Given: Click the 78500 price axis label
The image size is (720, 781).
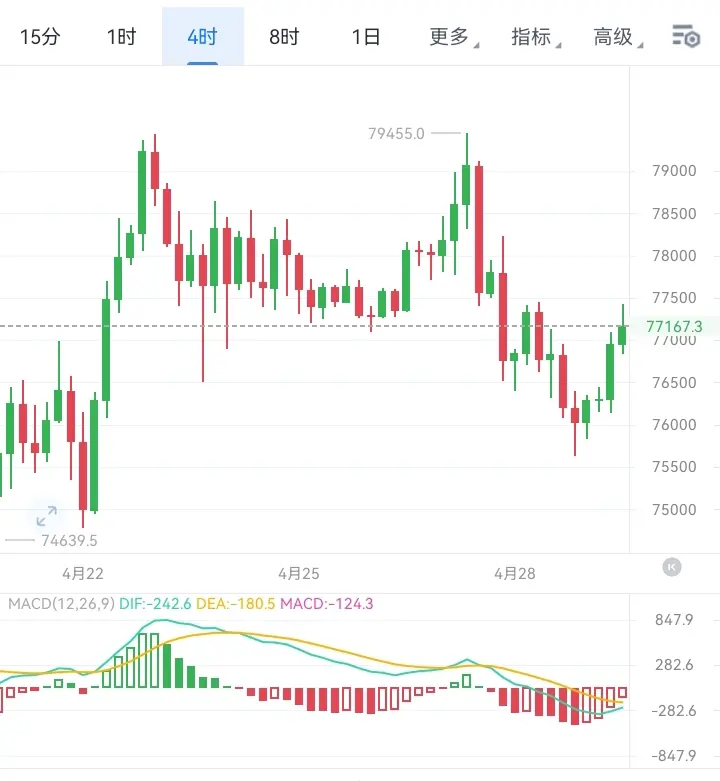Looking at the screenshot, I should coord(674,214).
